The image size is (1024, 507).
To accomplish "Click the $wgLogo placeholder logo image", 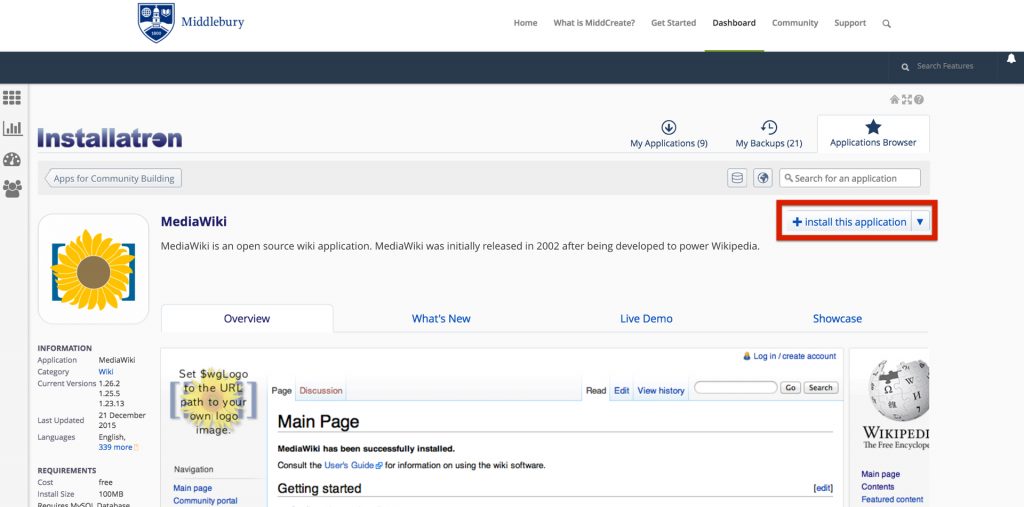I will 214,401.
